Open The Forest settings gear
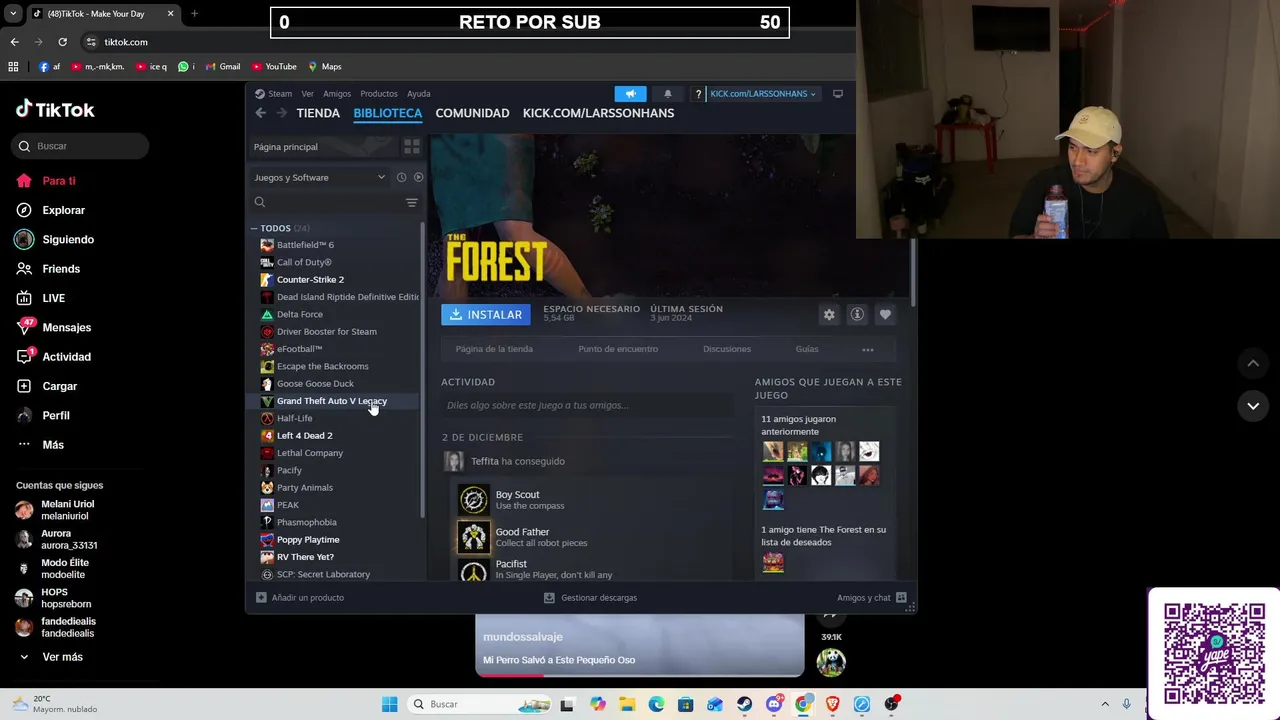 (x=829, y=314)
